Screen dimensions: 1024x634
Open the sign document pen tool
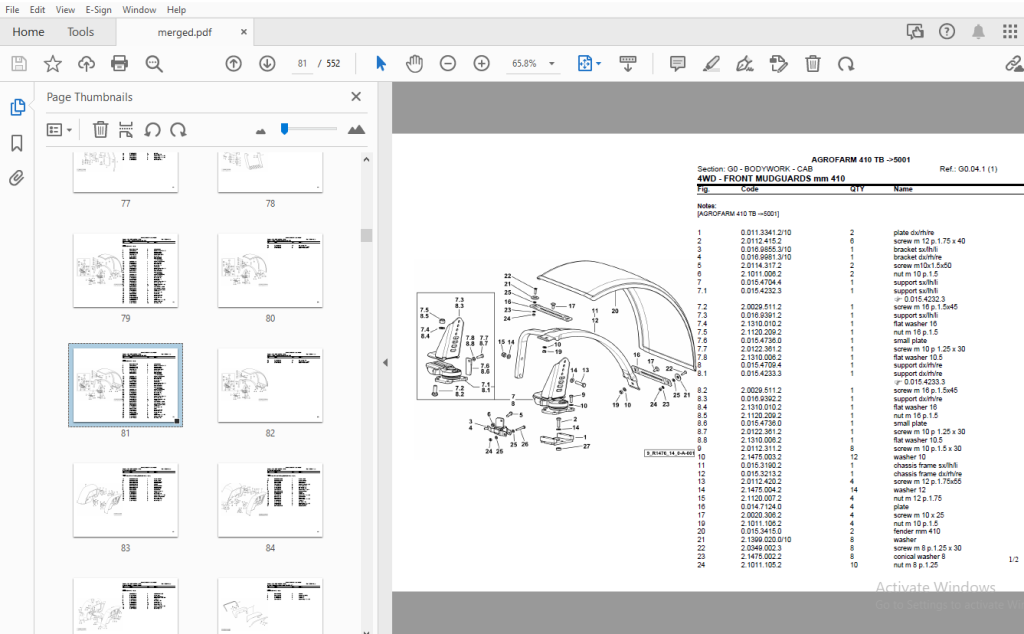744,63
